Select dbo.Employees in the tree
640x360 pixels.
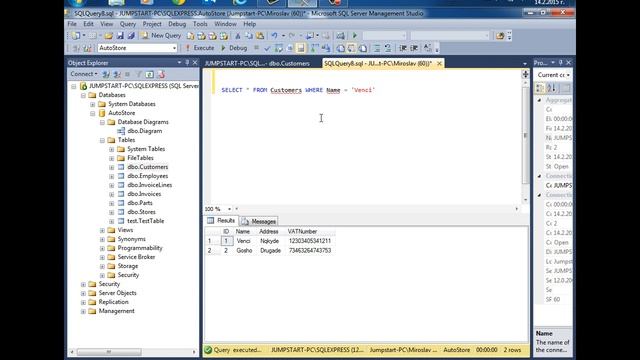[147, 176]
